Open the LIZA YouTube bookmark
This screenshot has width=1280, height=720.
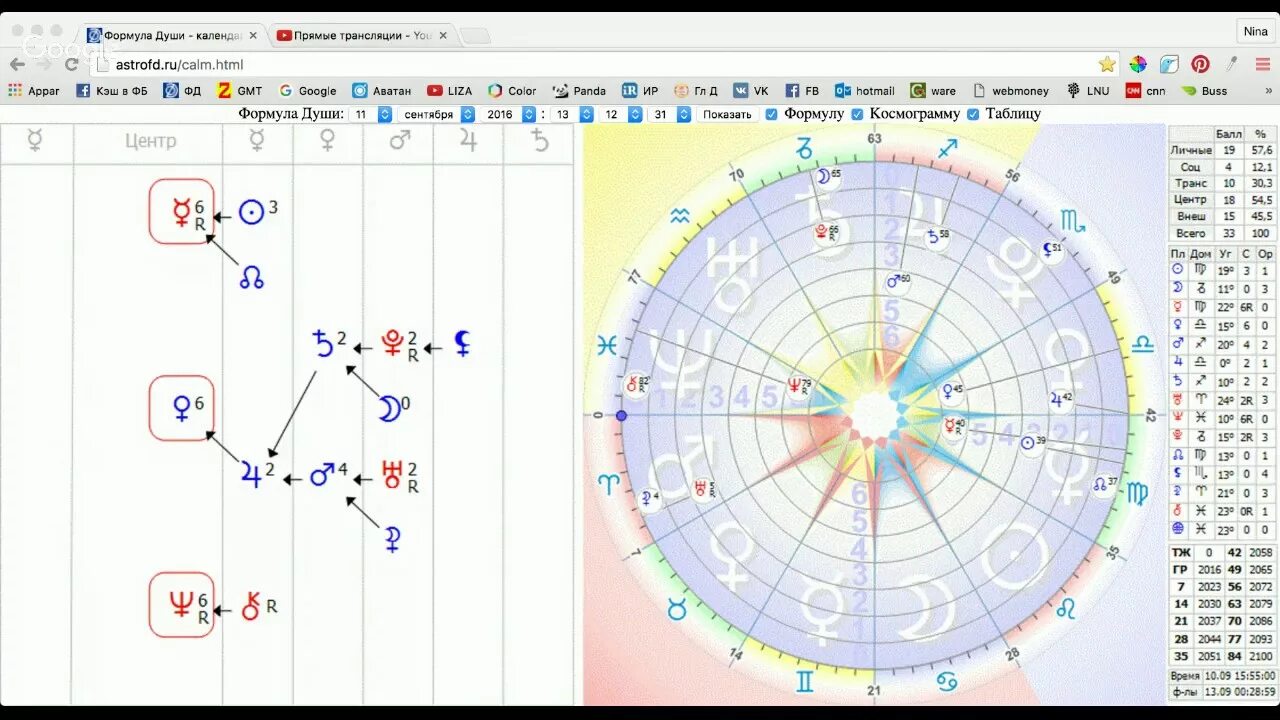tap(450, 90)
